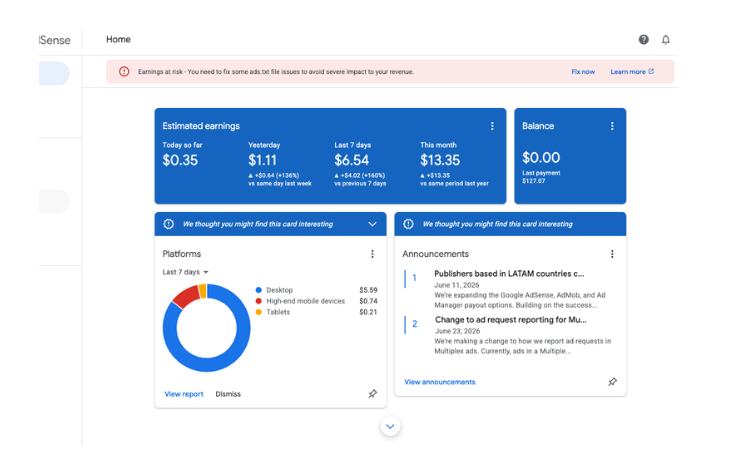Click the Desktop $5.59 amount

coord(368,290)
